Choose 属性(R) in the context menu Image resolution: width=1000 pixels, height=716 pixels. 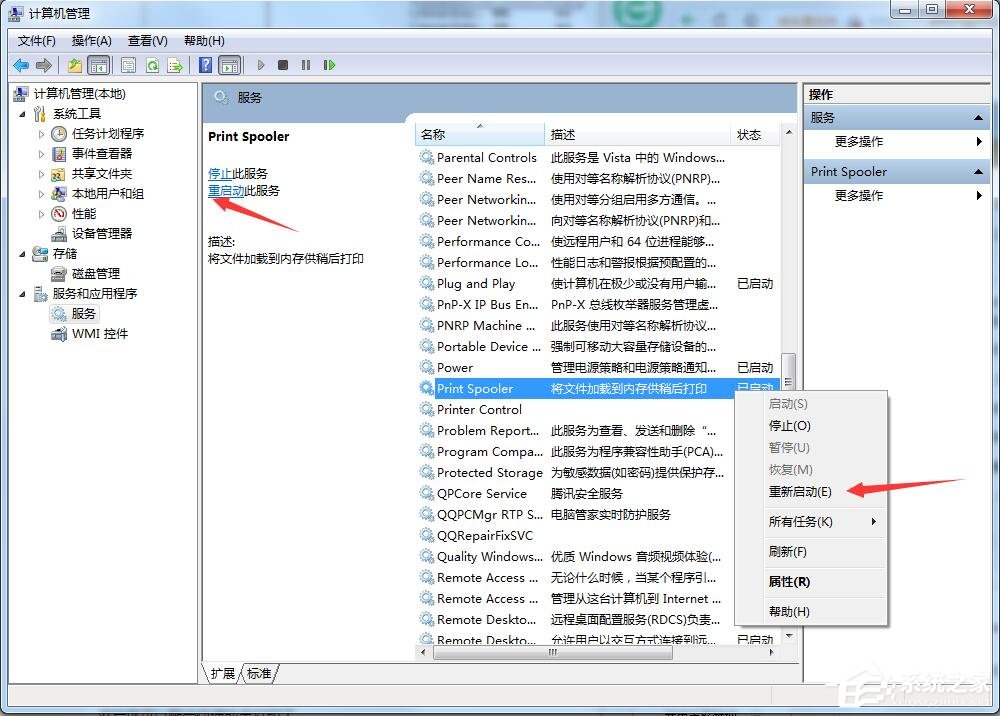(x=789, y=581)
